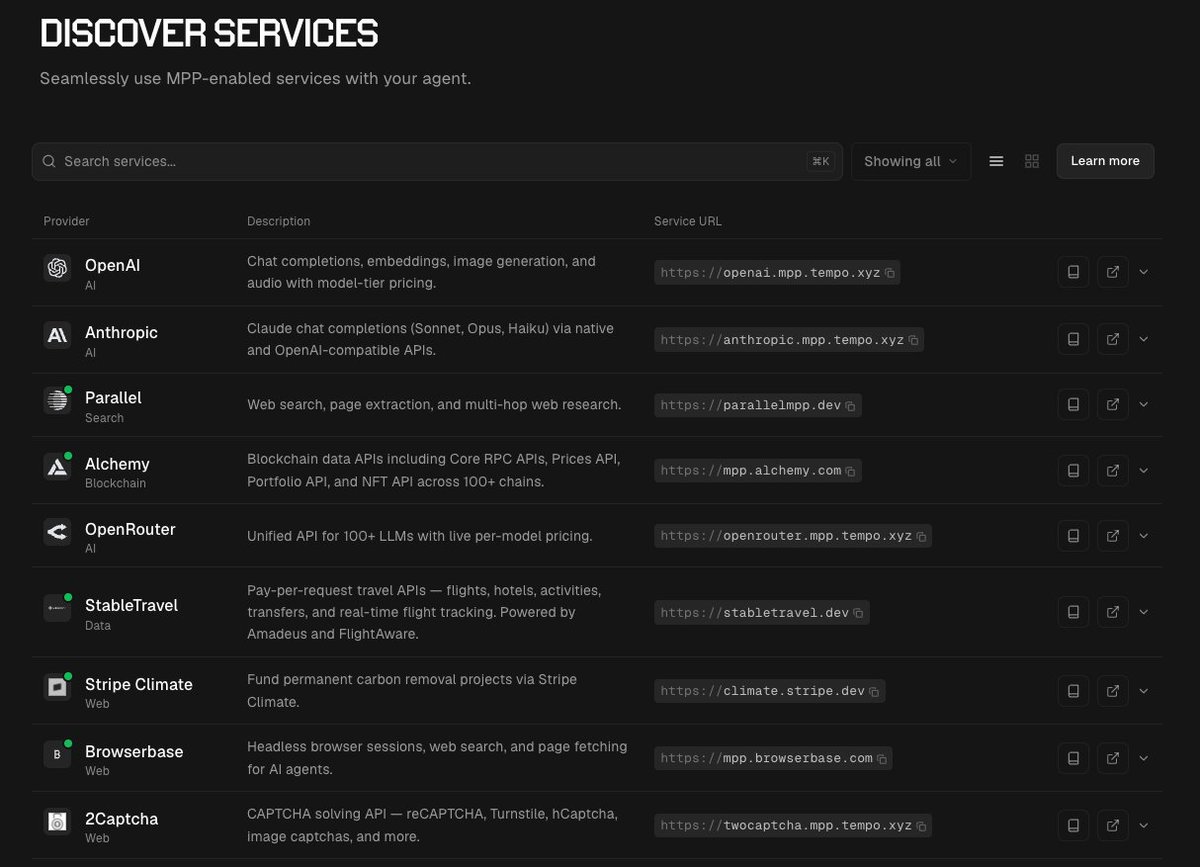Open docs icon for Alchemy row

(x=1073, y=470)
